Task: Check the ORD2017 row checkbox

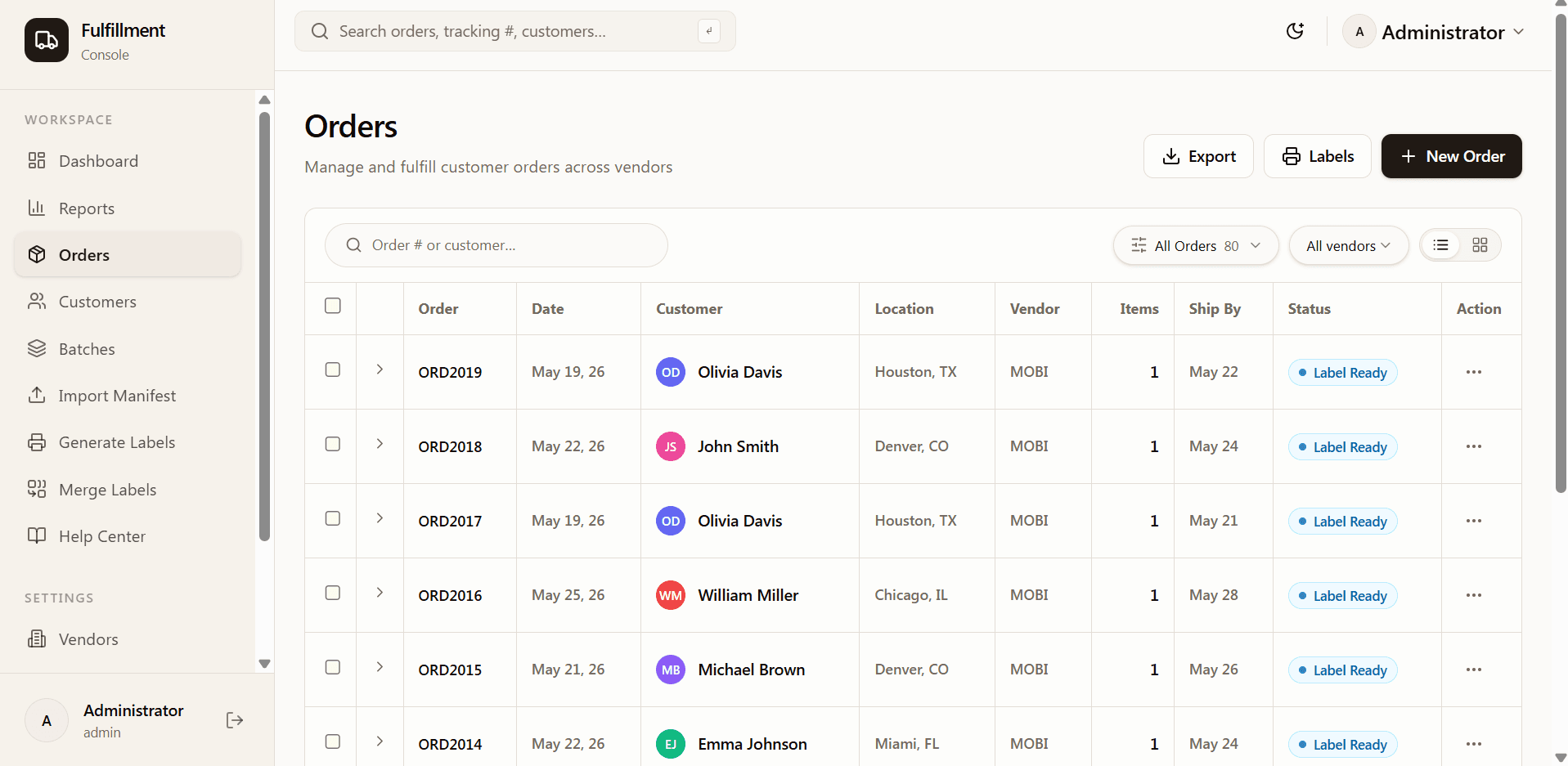Action: coord(333,518)
